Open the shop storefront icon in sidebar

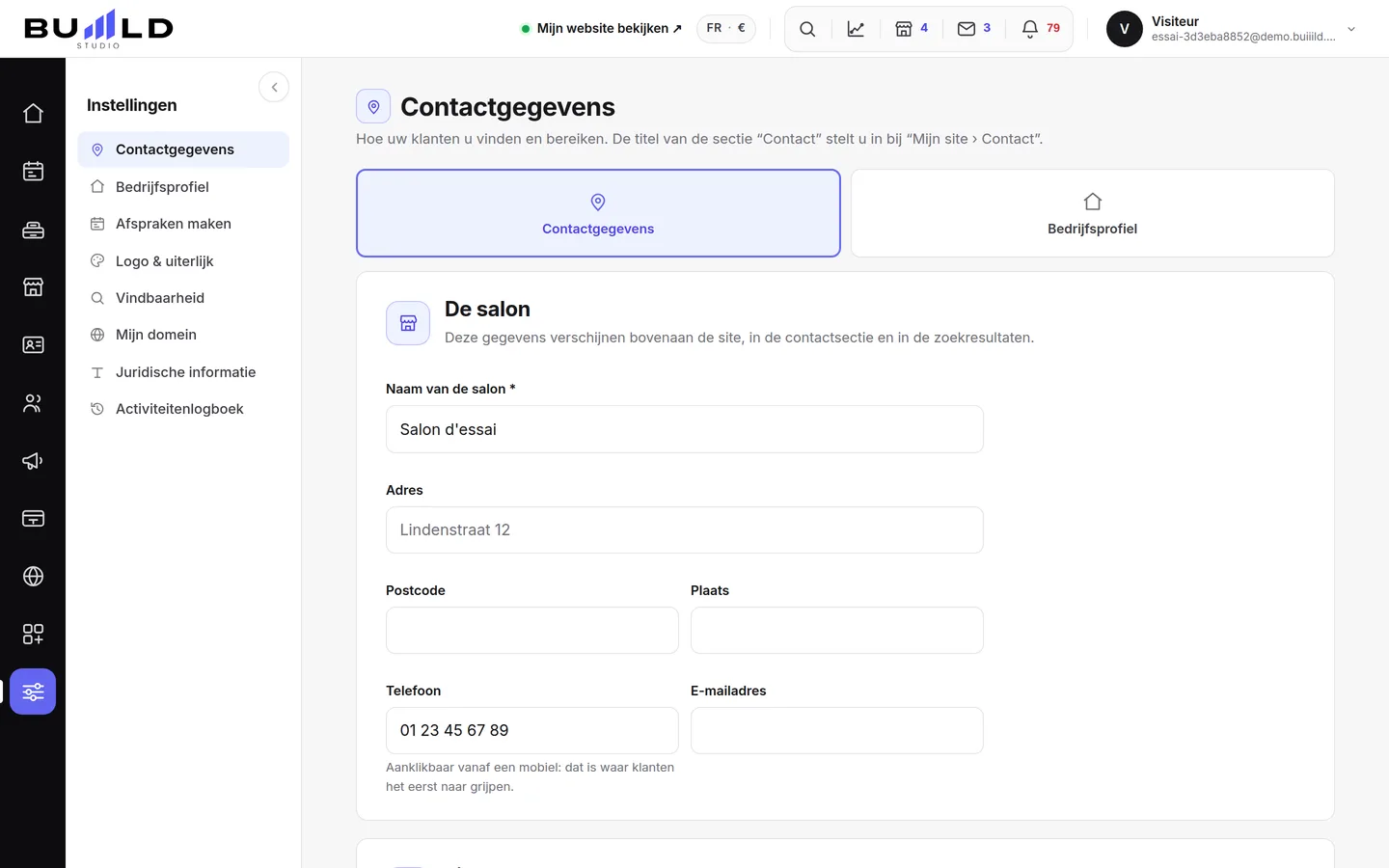(x=33, y=287)
